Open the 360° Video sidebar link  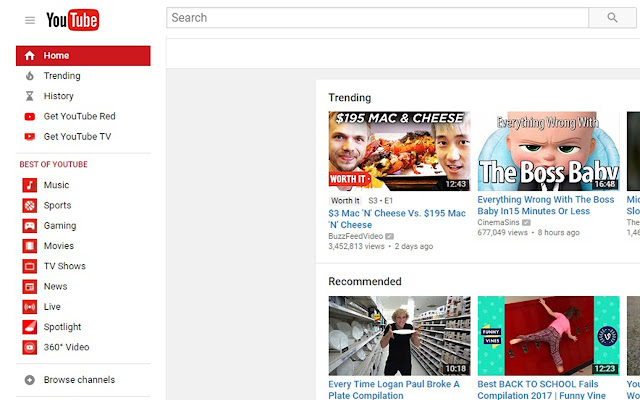point(67,347)
